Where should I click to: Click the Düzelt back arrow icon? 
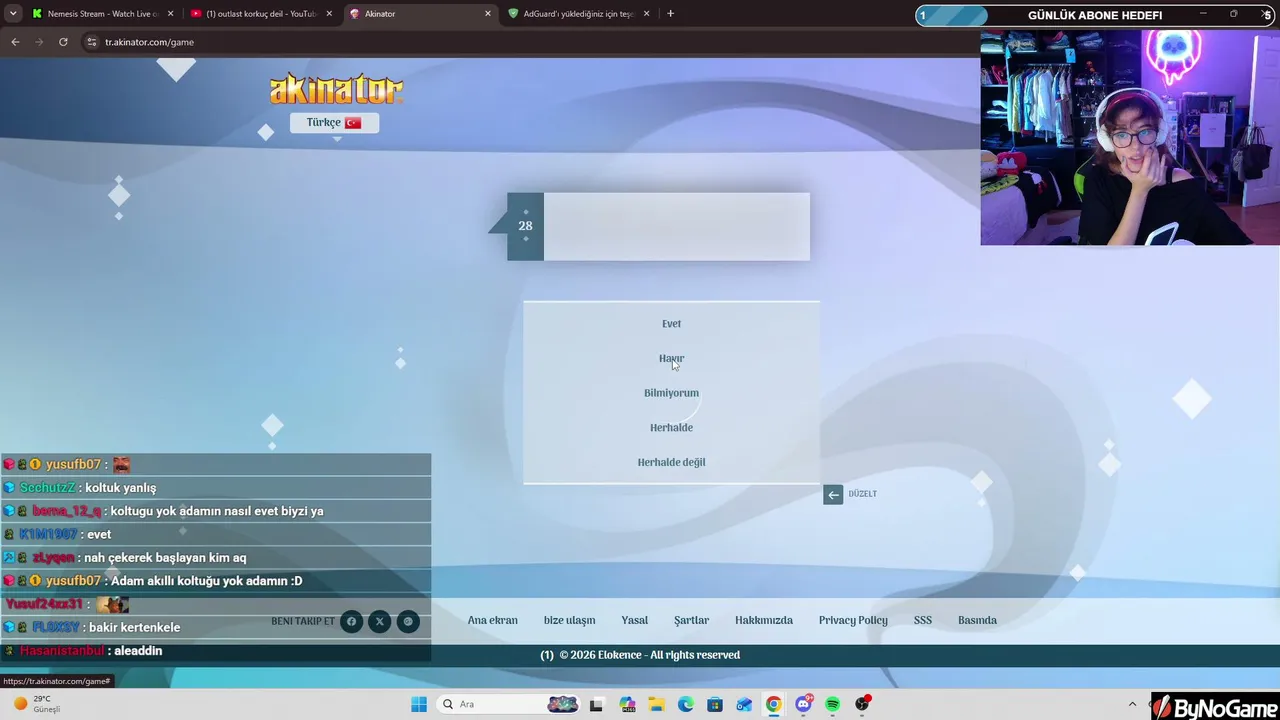[833, 494]
